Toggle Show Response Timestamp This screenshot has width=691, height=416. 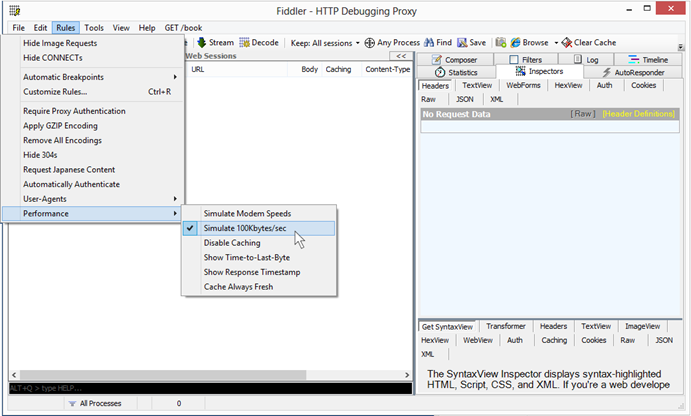point(259,272)
